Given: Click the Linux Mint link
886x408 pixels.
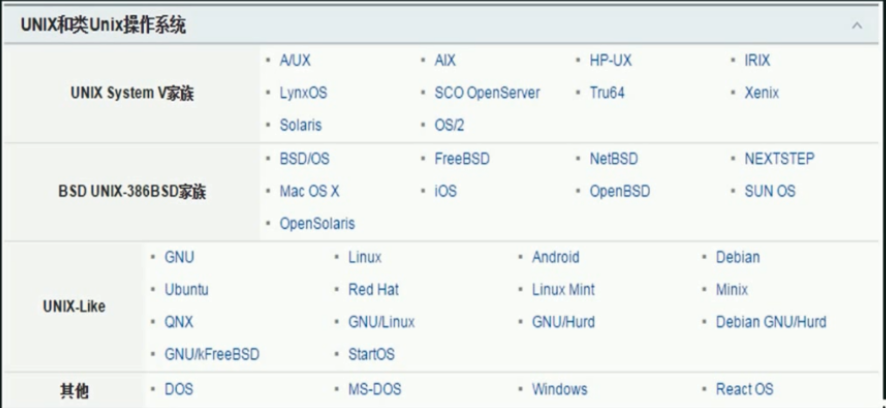Looking at the screenshot, I should pyautogui.click(x=563, y=290).
